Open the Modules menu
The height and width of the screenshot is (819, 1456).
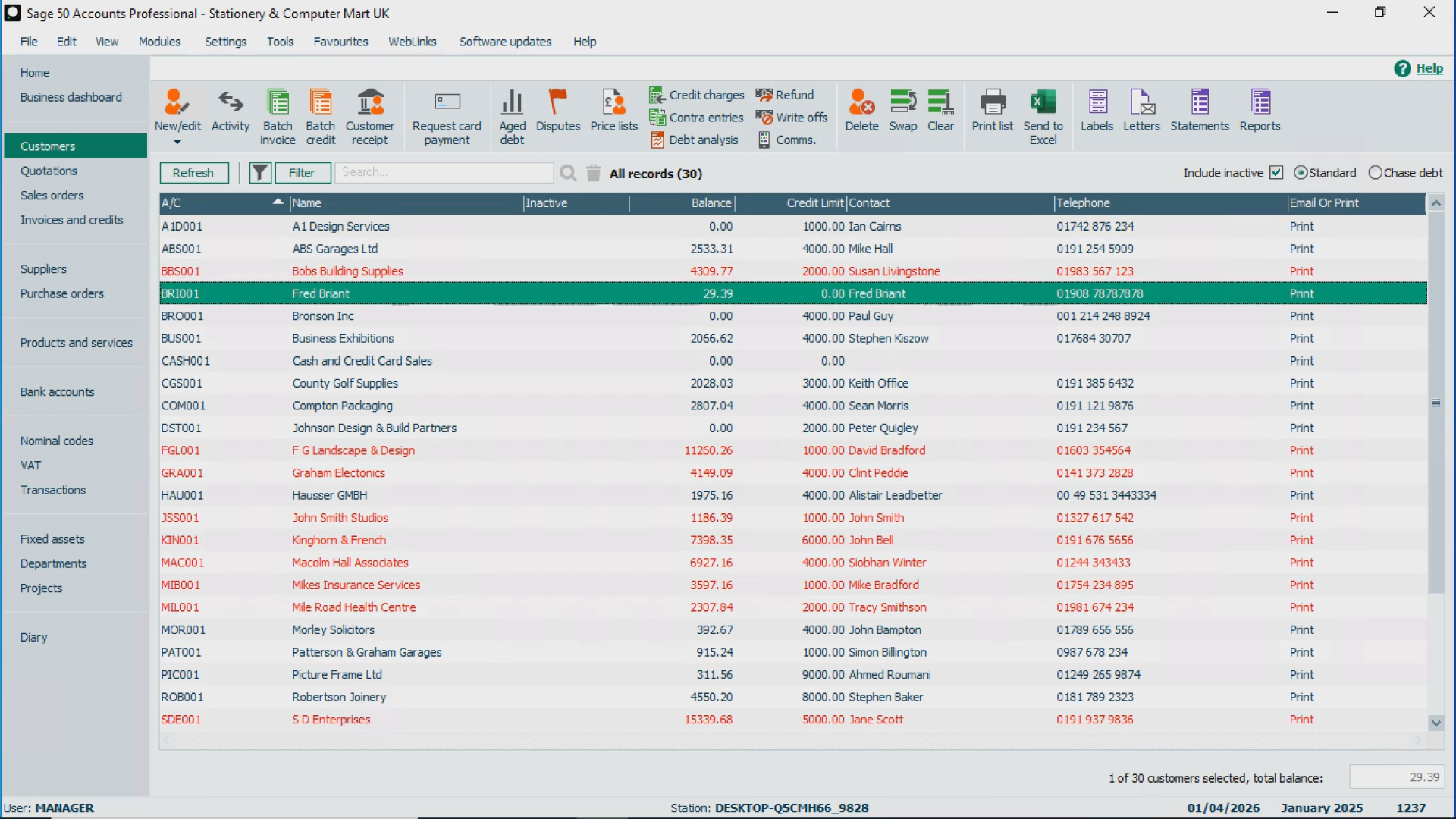coord(159,42)
